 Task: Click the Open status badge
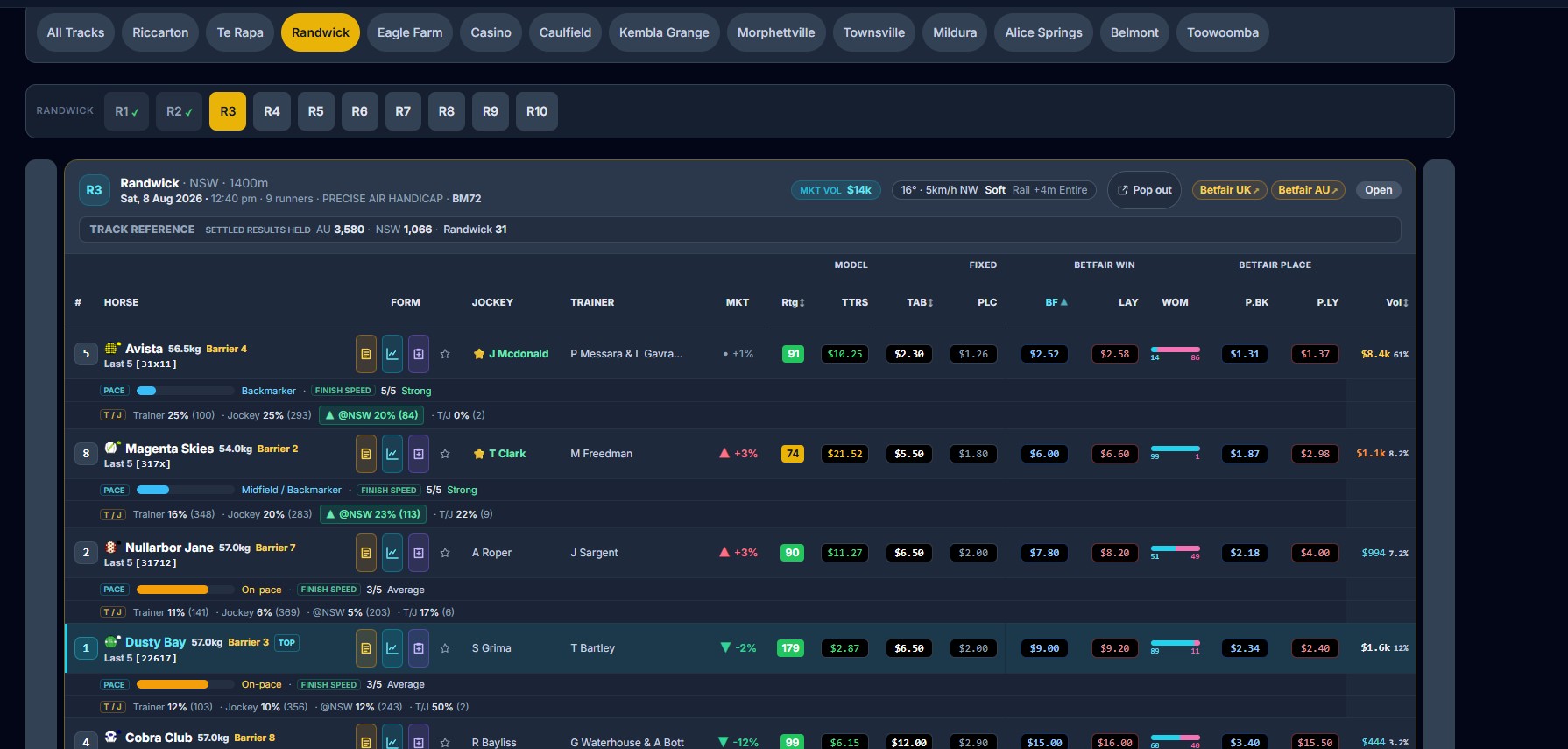point(1378,190)
